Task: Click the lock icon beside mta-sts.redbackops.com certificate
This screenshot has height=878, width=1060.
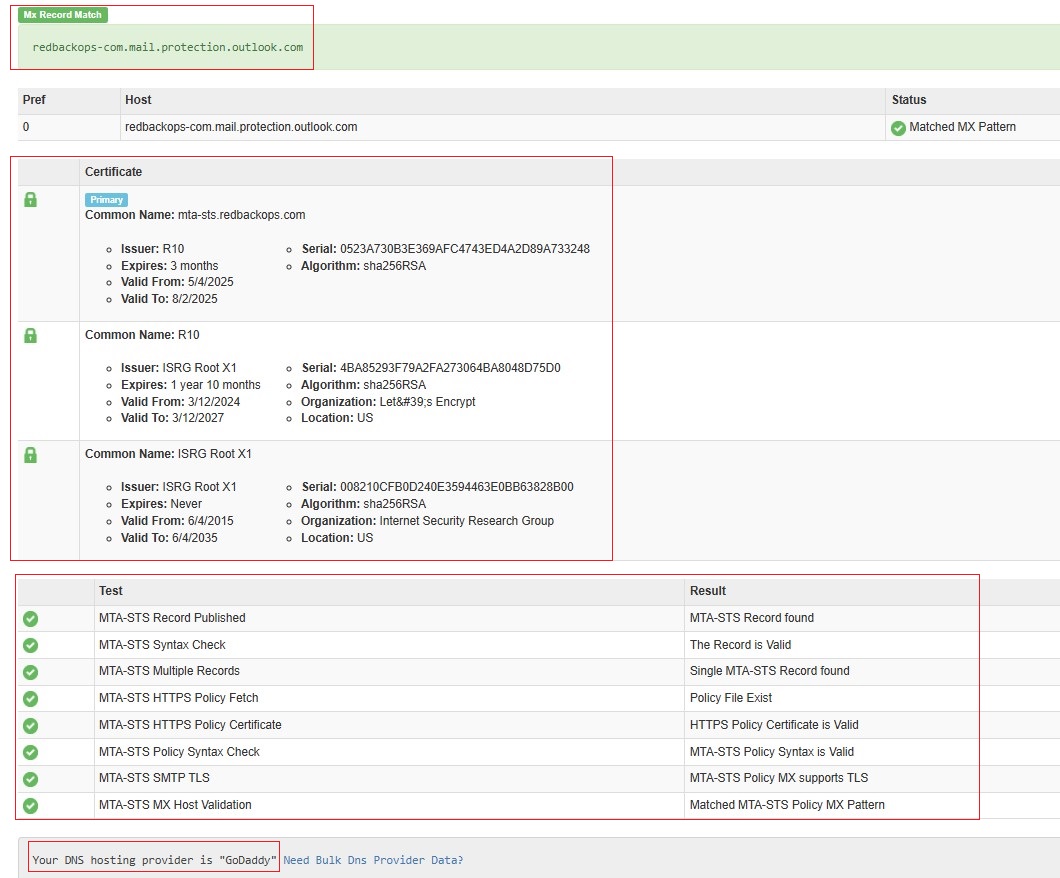Action: coord(30,200)
